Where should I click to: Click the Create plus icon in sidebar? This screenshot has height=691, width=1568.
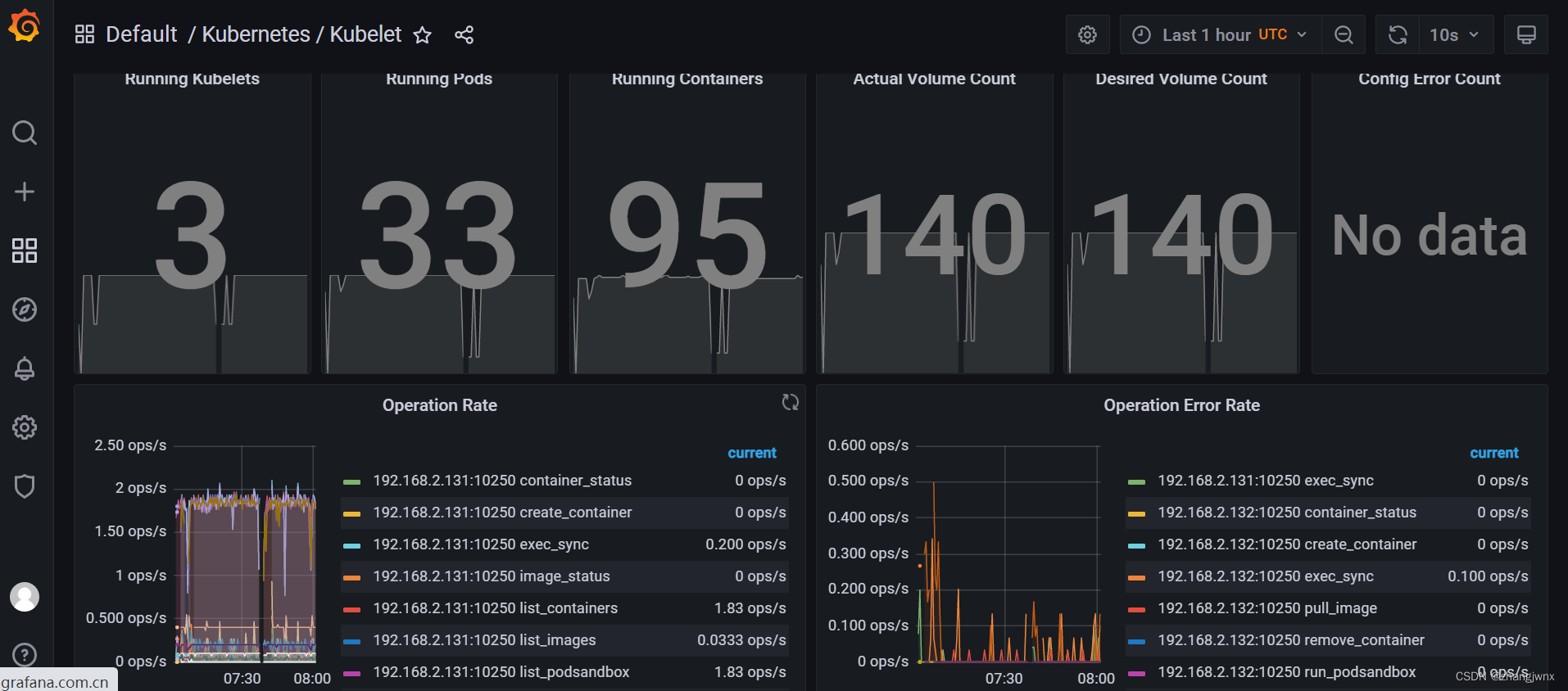point(25,192)
